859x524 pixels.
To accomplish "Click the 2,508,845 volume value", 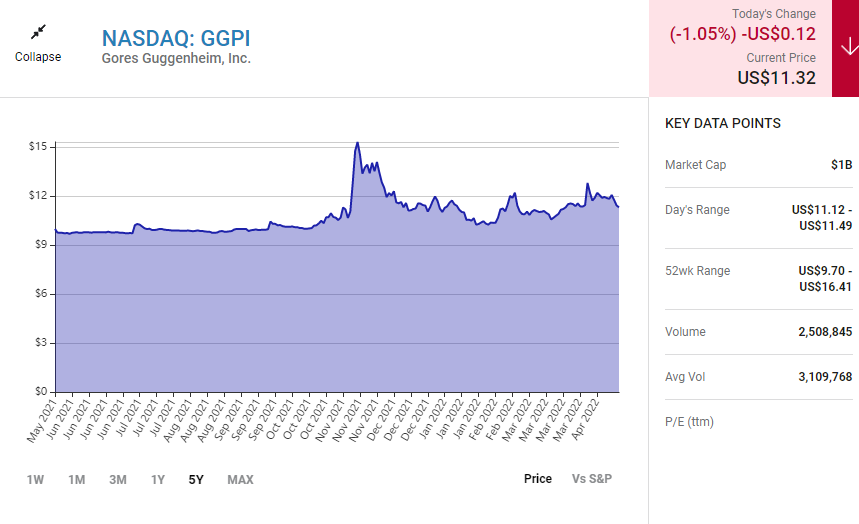I will click(x=825, y=332).
